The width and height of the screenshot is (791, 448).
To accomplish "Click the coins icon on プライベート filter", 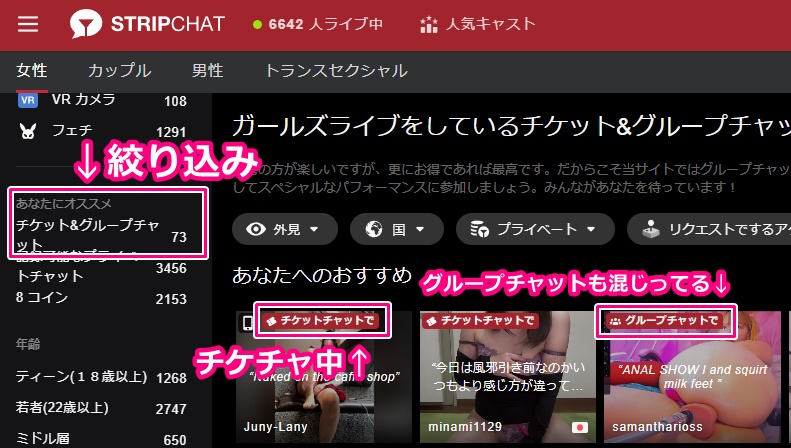I will [x=481, y=229].
